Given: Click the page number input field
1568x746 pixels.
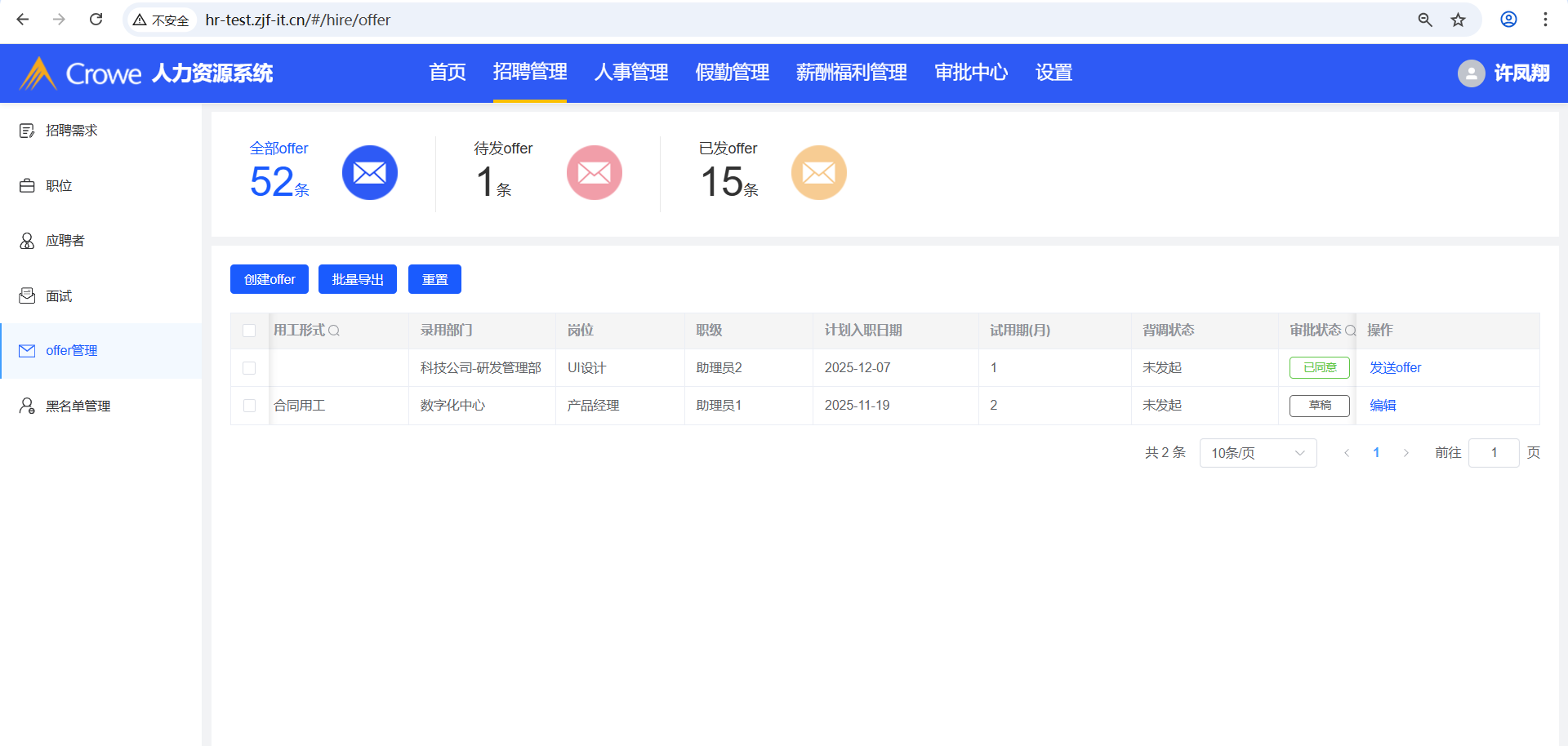Looking at the screenshot, I should (1493, 453).
